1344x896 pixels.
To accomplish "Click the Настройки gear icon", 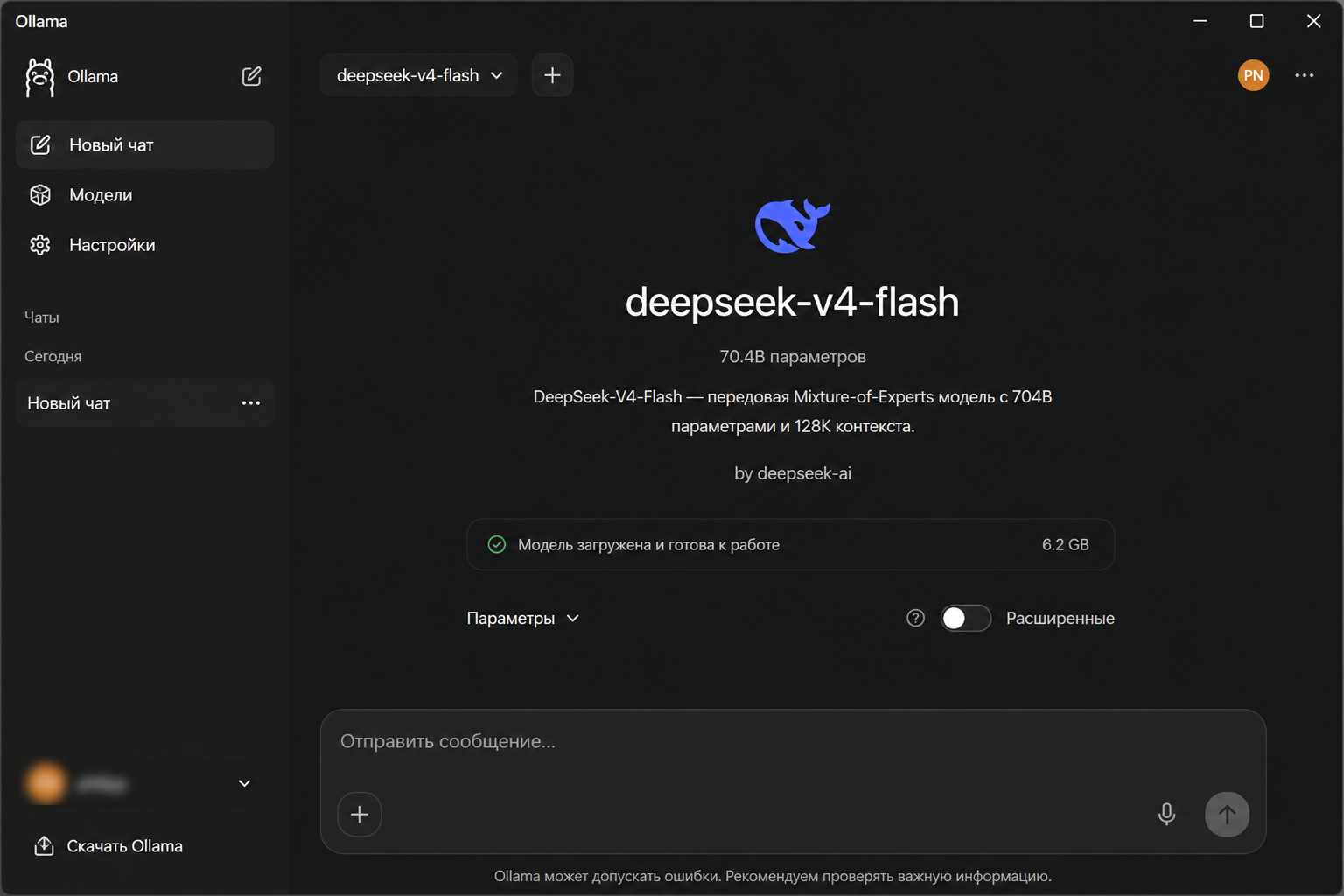I will click(x=40, y=245).
